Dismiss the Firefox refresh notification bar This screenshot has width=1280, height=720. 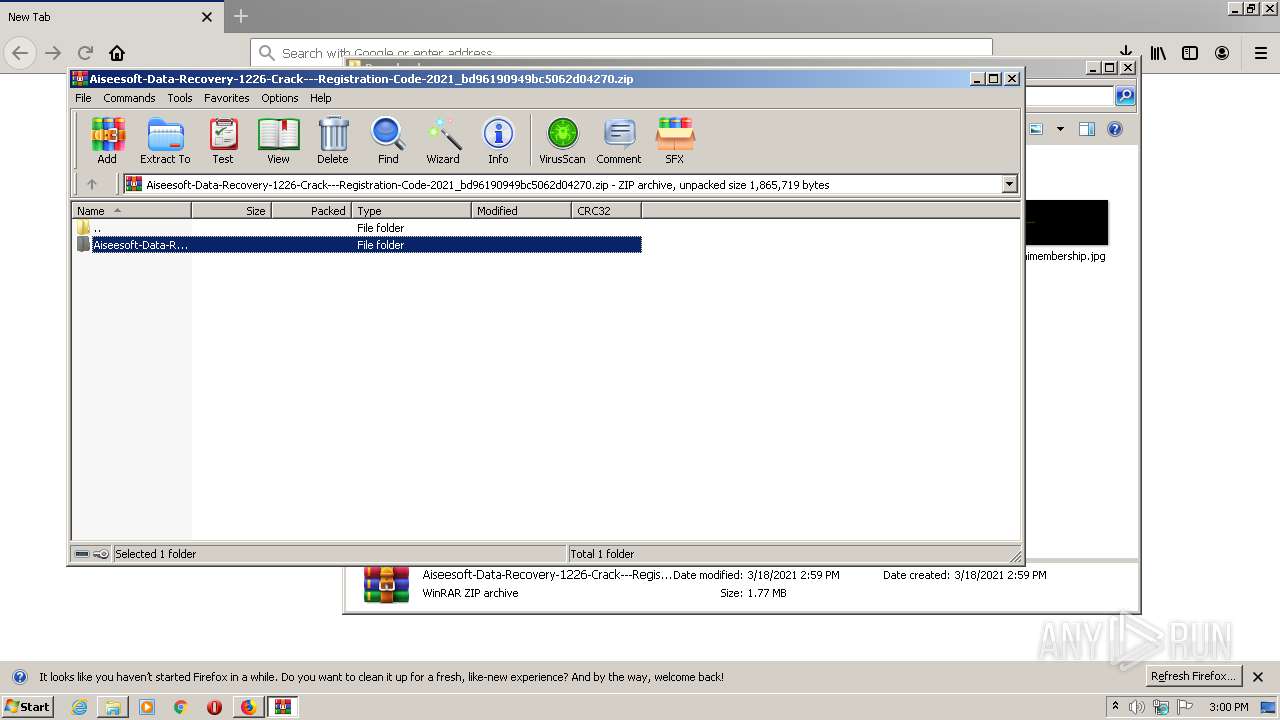click(1258, 677)
